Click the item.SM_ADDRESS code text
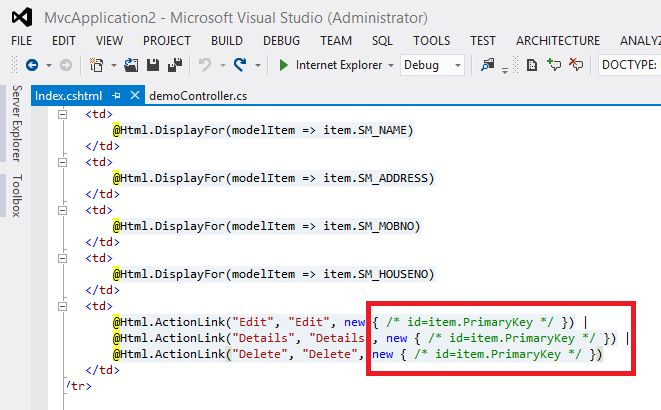Viewport: 661px width, 410px height. click(x=376, y=178)
